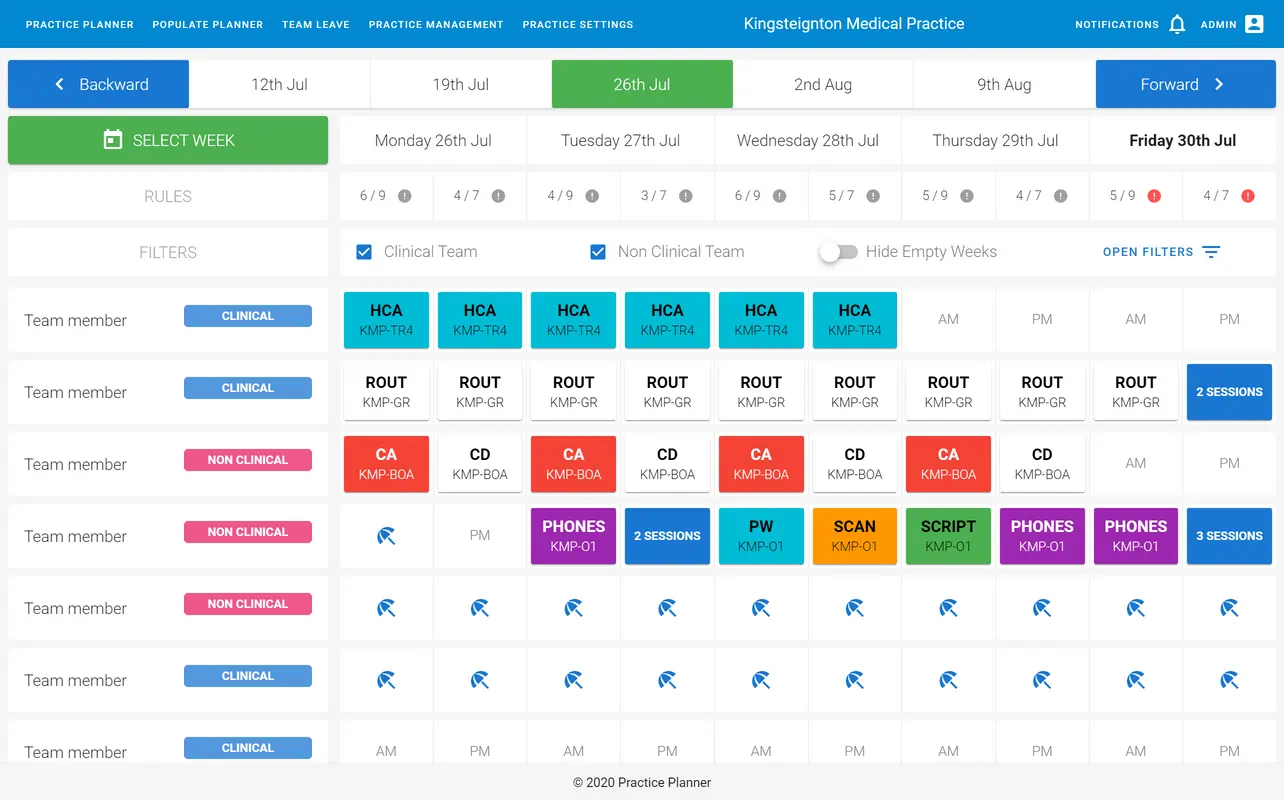Image resolution: width=1284 pixels, height=800 pixels.
Task: Click the red alert icon beside 4 / 7 on Friday
Action: [1248, 196]
